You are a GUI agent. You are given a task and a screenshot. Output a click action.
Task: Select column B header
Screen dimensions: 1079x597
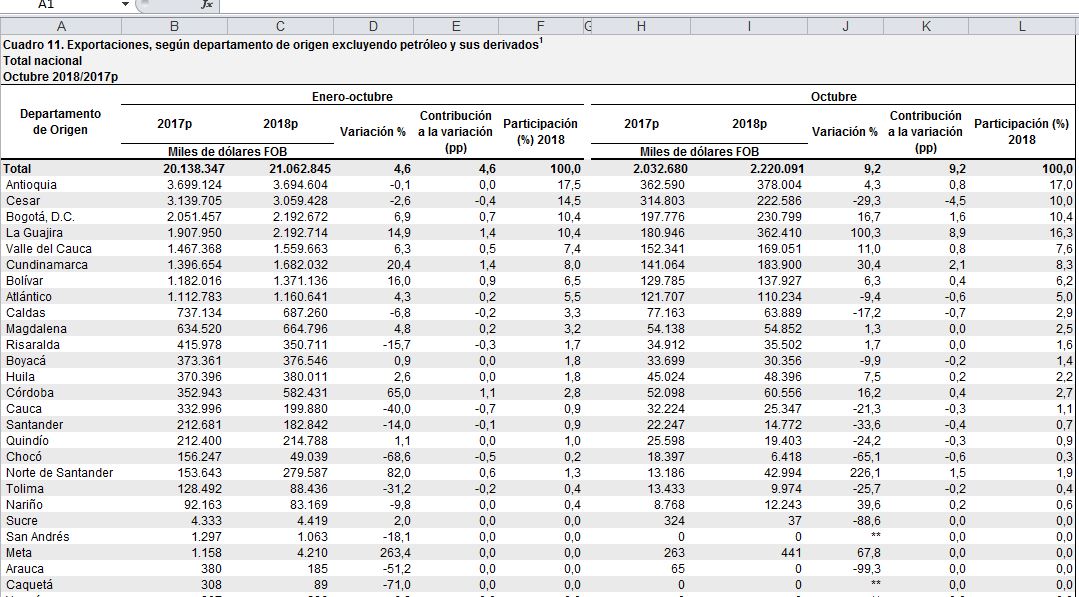point(174,27)
